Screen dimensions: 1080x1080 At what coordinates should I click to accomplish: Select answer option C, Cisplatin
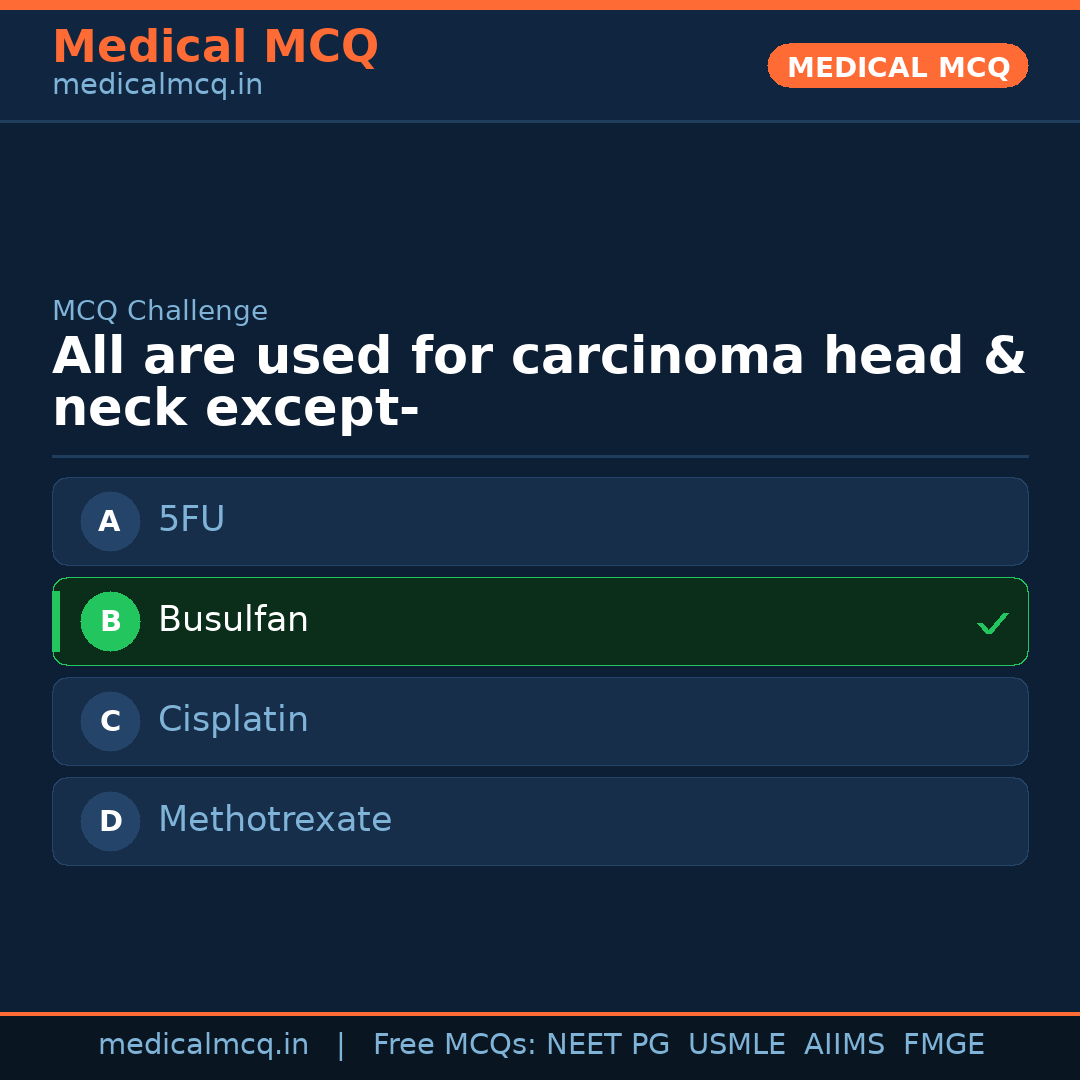[x=540, y=721]
